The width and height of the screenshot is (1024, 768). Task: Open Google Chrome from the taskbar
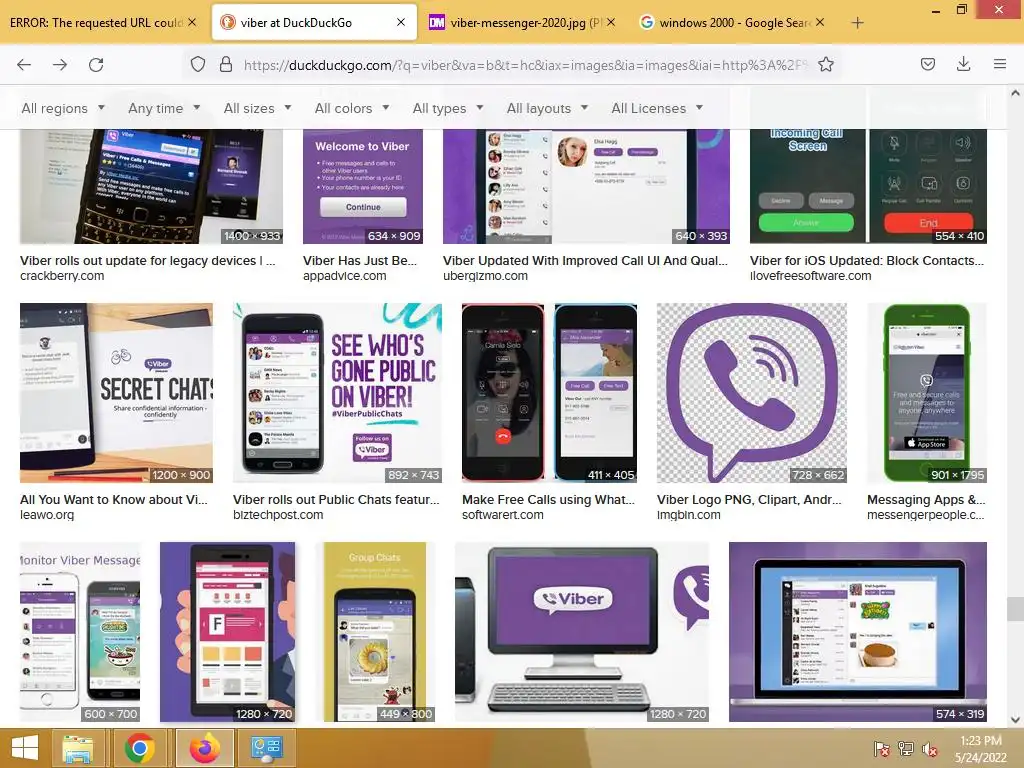tap(140, 748)
